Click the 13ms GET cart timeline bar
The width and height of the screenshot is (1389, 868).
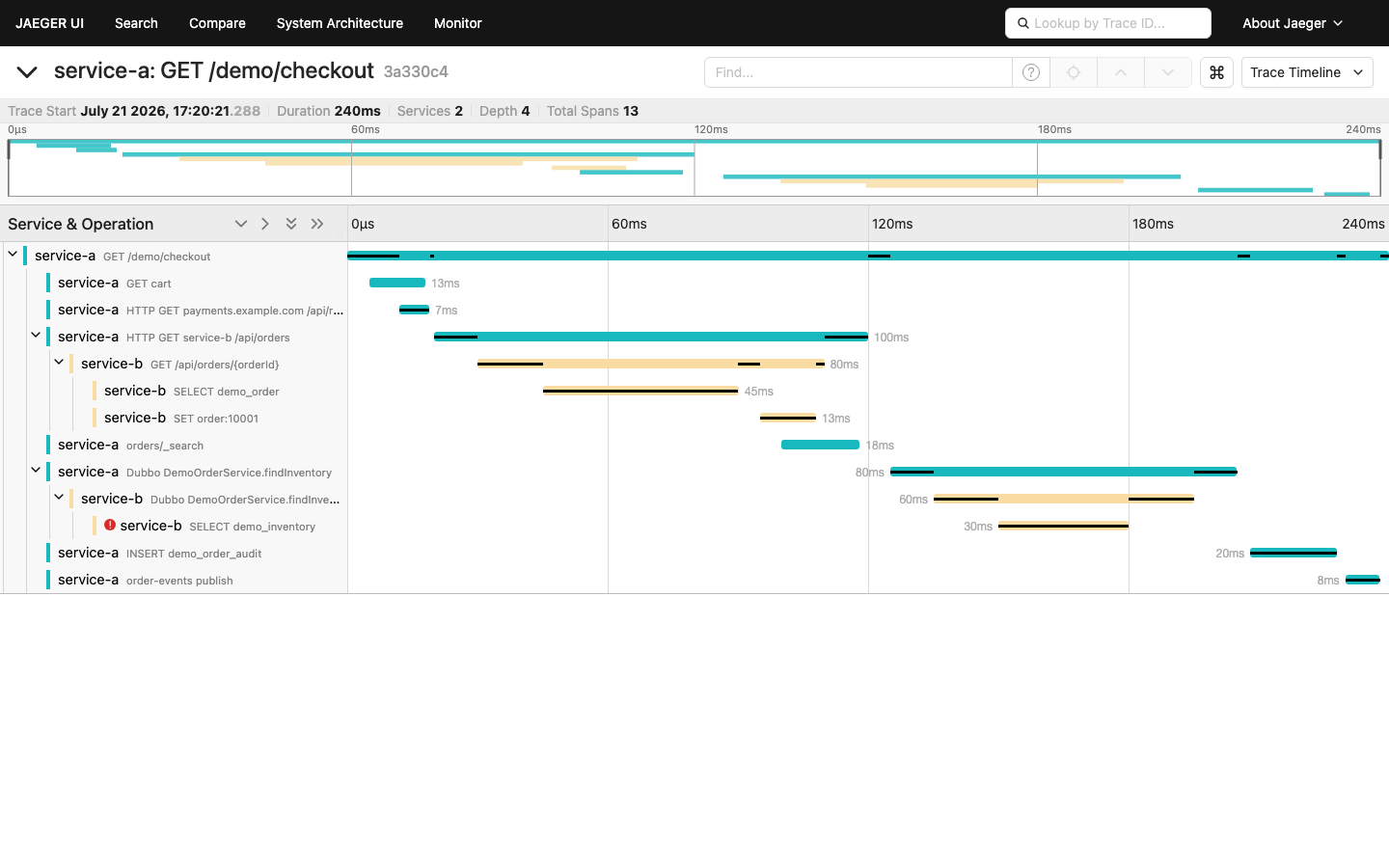click(x=397, y=283)
